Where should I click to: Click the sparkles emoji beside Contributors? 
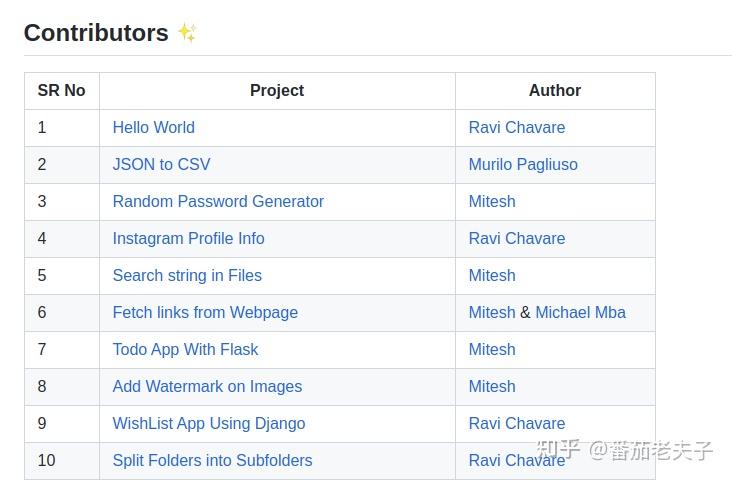coord(187,32)
